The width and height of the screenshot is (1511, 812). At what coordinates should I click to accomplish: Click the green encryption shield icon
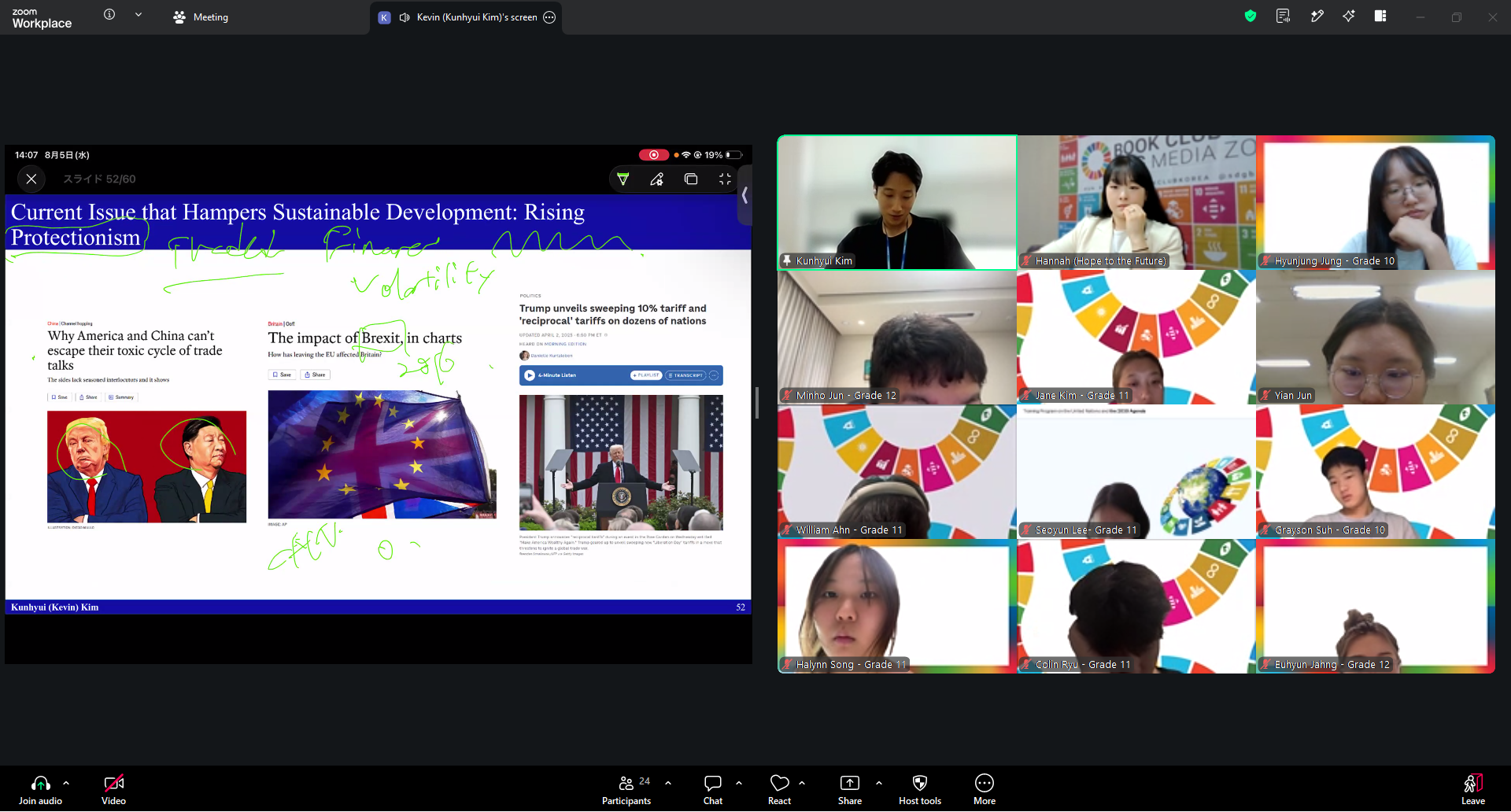click(1251, 16)
